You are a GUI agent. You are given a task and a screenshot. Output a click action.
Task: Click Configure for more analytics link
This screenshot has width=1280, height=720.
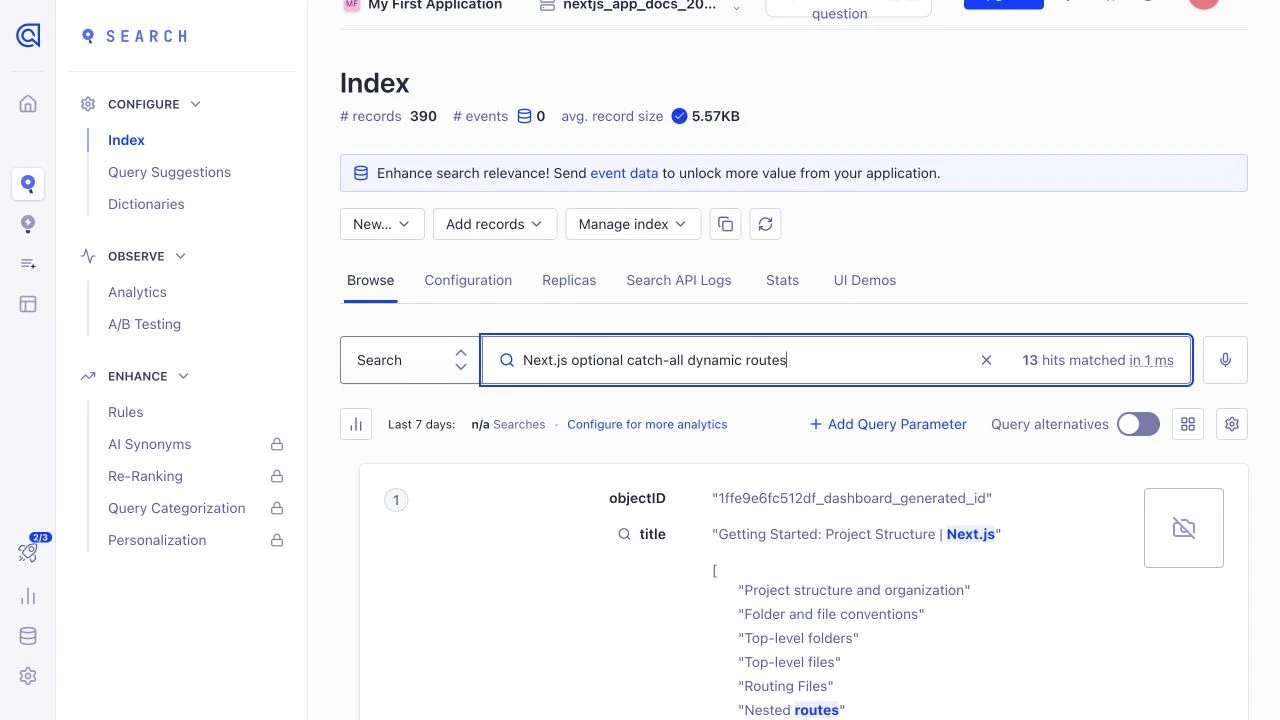click(x=647, y=424)
